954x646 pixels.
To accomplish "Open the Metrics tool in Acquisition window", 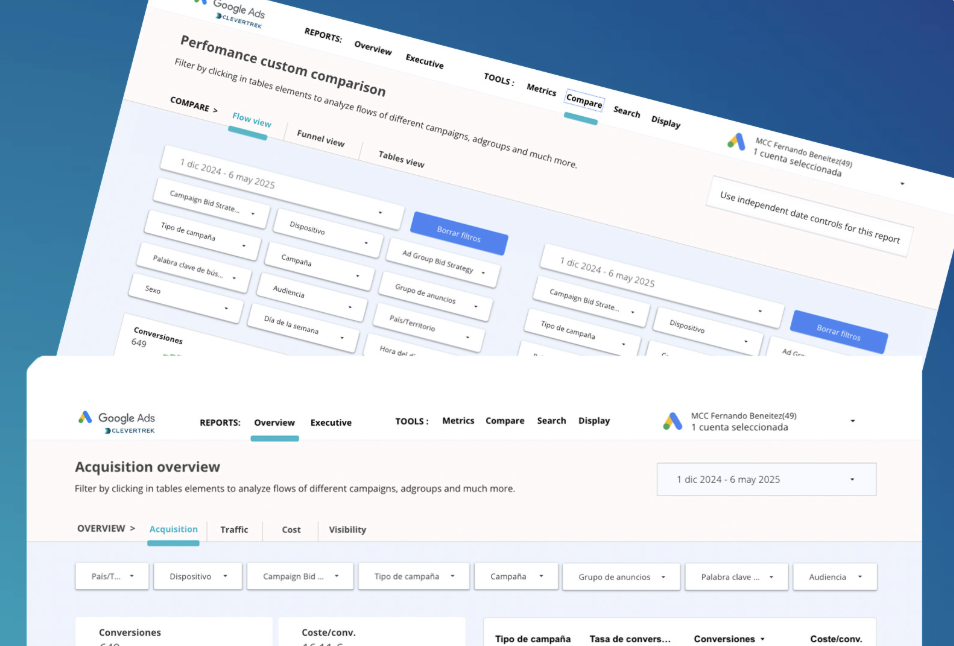I will (x=458, y=421).
